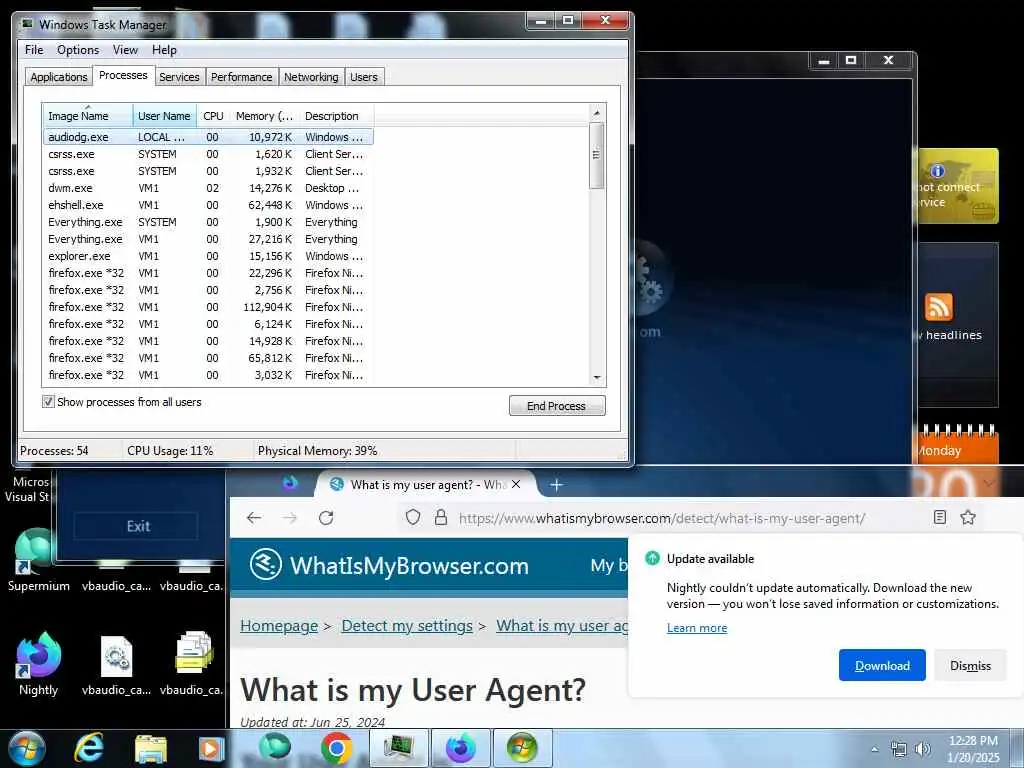Switch to Services tab
1024x768 pixels.
pos(179,77)
